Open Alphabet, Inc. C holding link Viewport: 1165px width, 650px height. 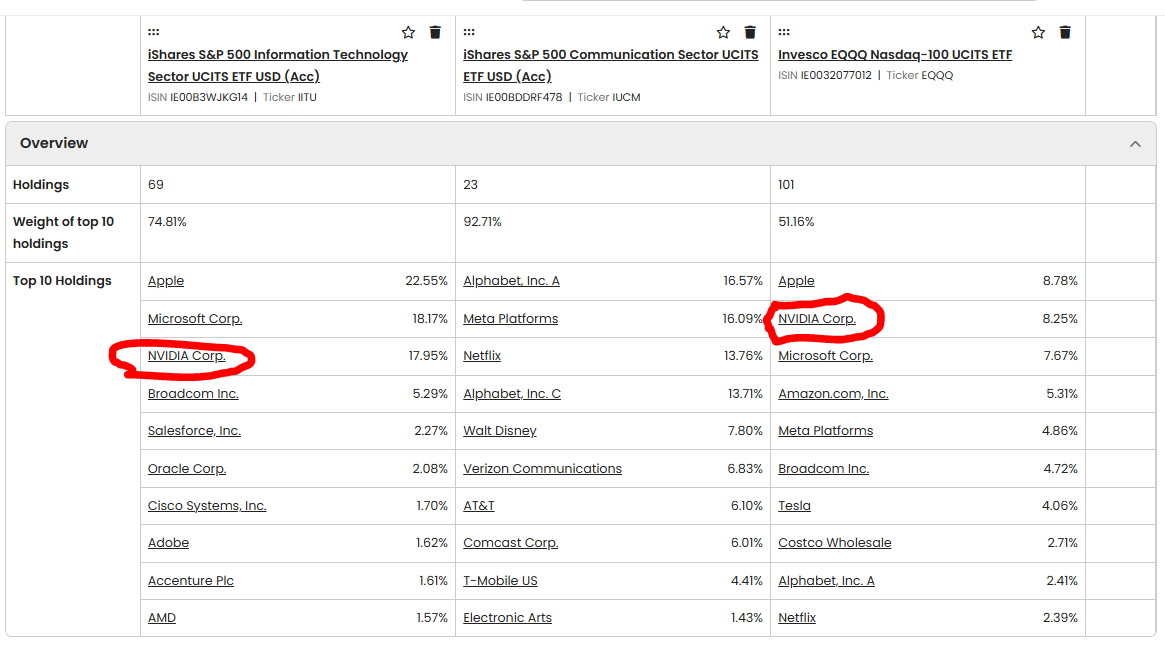pos(512,394)
